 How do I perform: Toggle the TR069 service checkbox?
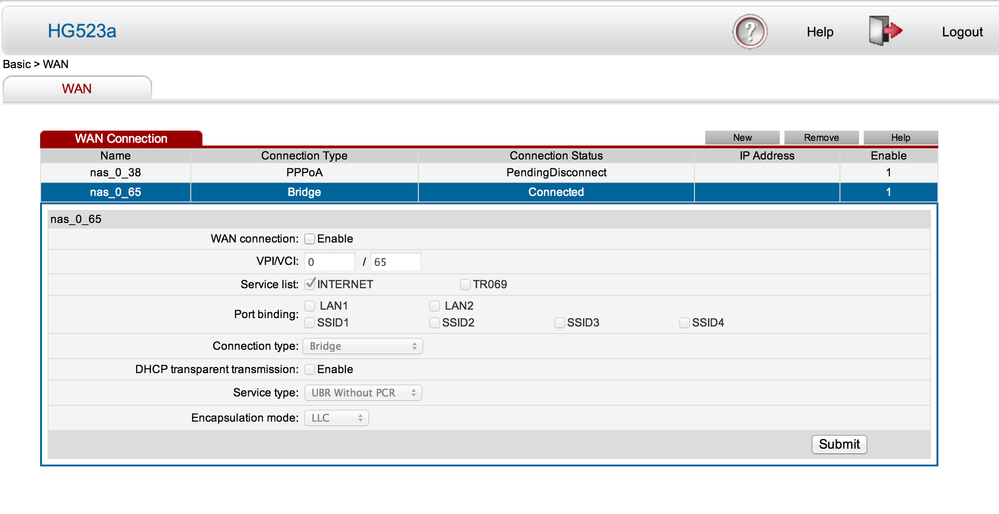466,285
